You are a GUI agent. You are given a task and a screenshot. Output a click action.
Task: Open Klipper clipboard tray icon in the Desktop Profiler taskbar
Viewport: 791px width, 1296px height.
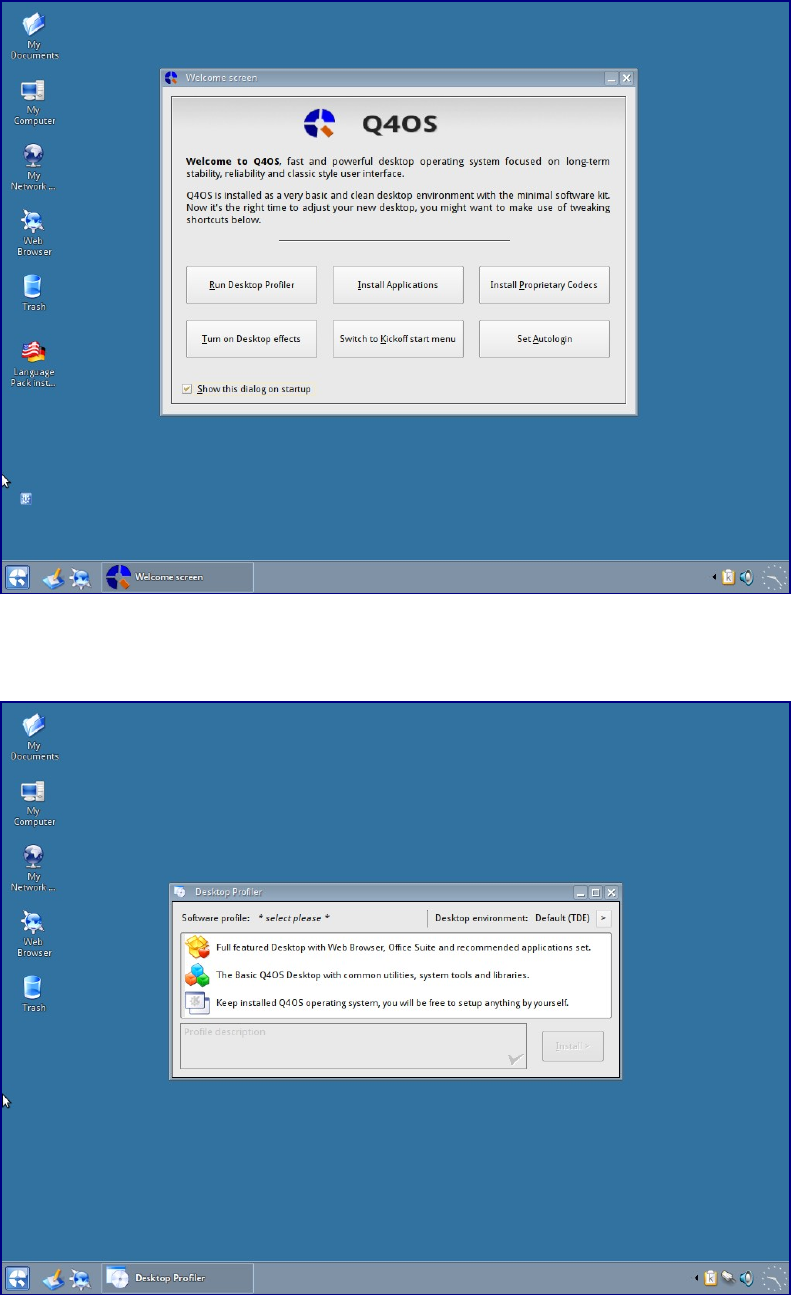pos(712,1278)
